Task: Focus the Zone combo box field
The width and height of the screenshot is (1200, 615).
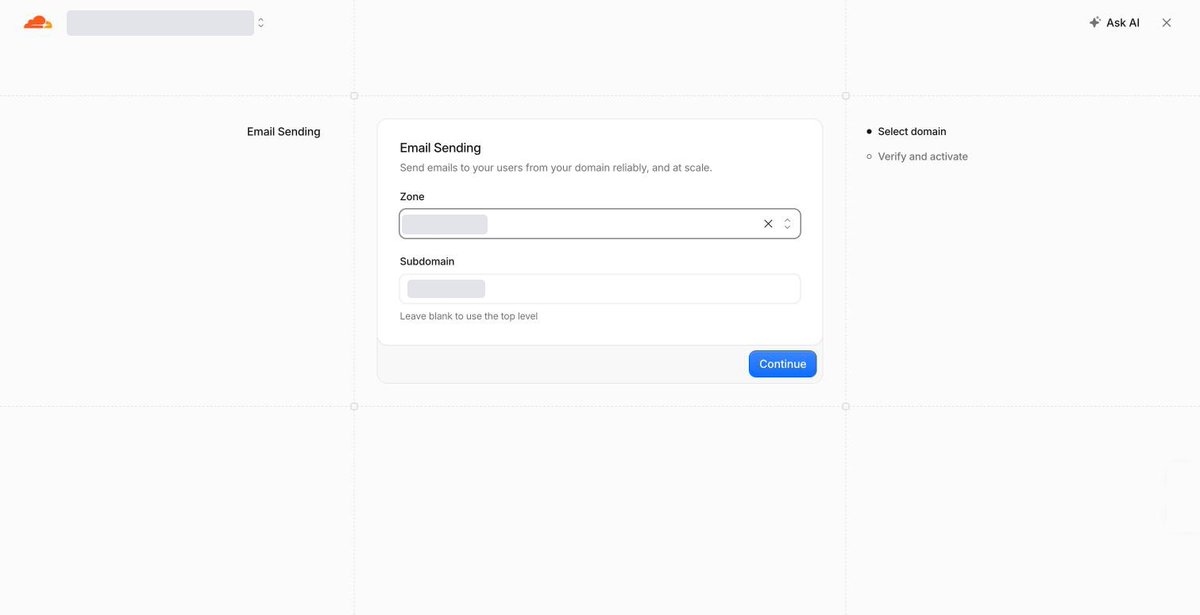Action: coord(600,224)
